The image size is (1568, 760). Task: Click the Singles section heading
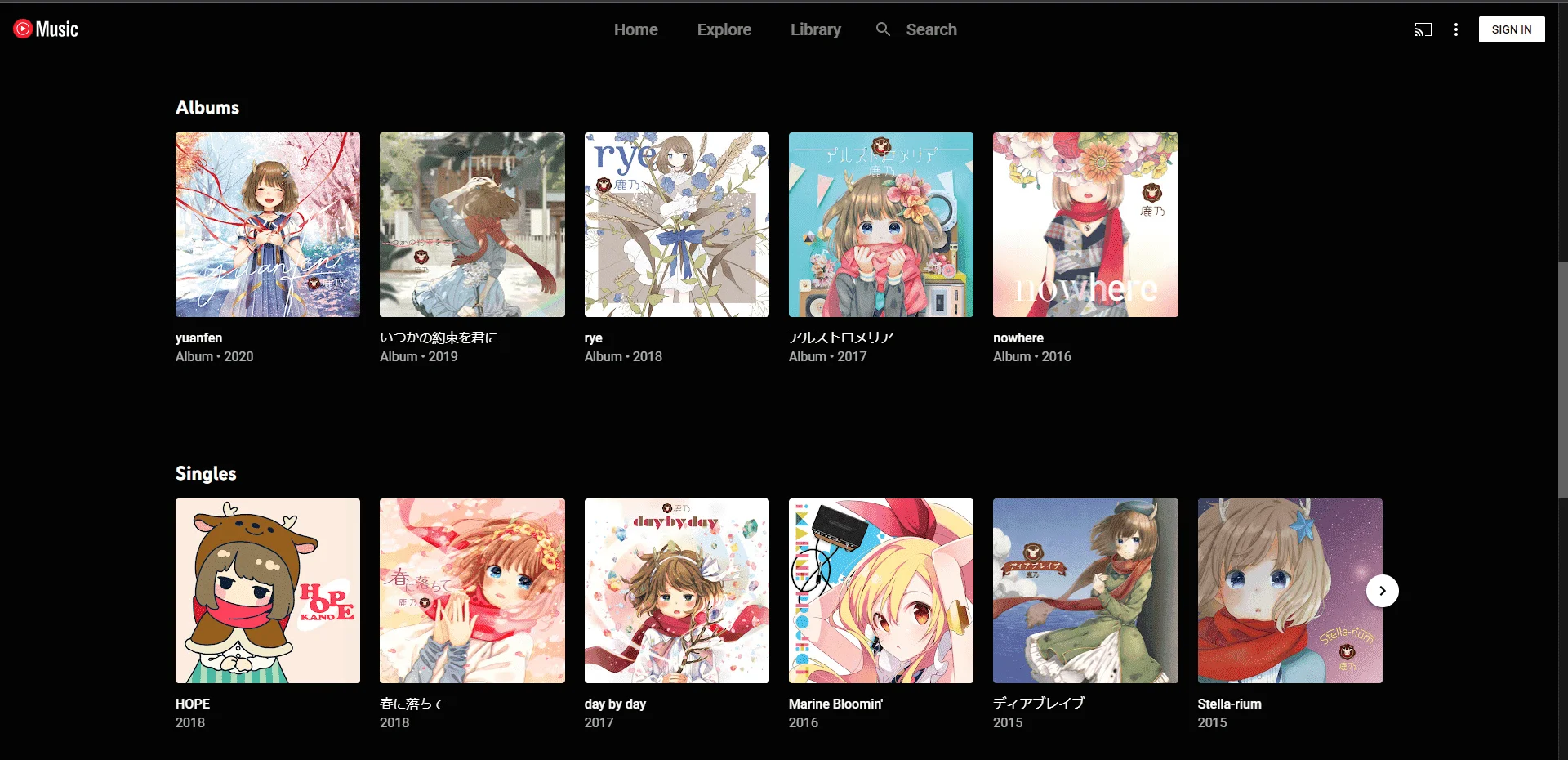pyautogui.click(x=206, y=473)
